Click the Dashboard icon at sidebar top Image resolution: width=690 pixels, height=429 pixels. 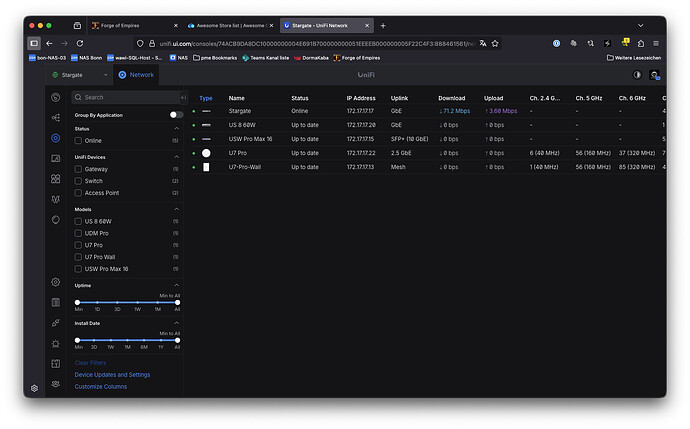(x=55, y=97)
